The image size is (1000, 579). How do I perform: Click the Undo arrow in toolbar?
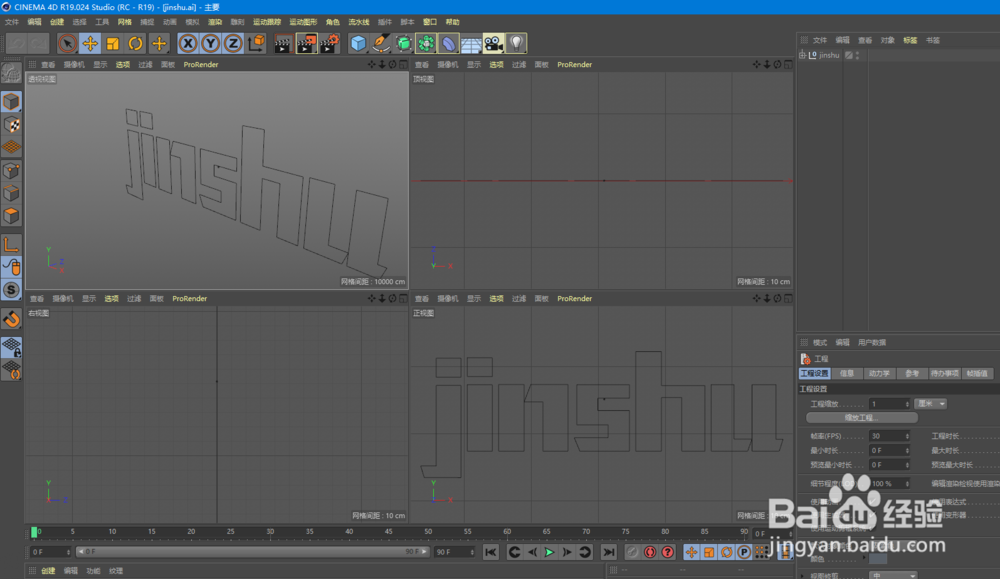click(x=17, y=43)
